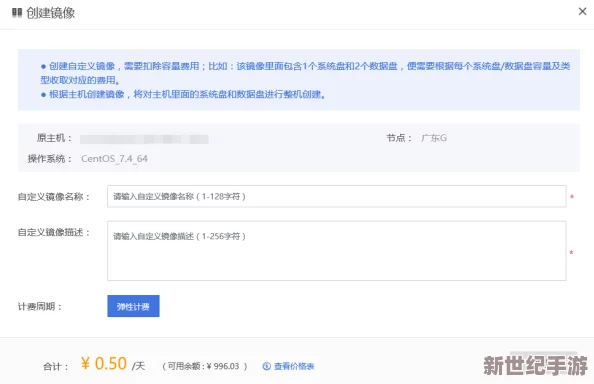Click the 可用余额 ¥ 996.03 balance text
The width and height of the screenshot is (594, 384).
click(205, 366)
